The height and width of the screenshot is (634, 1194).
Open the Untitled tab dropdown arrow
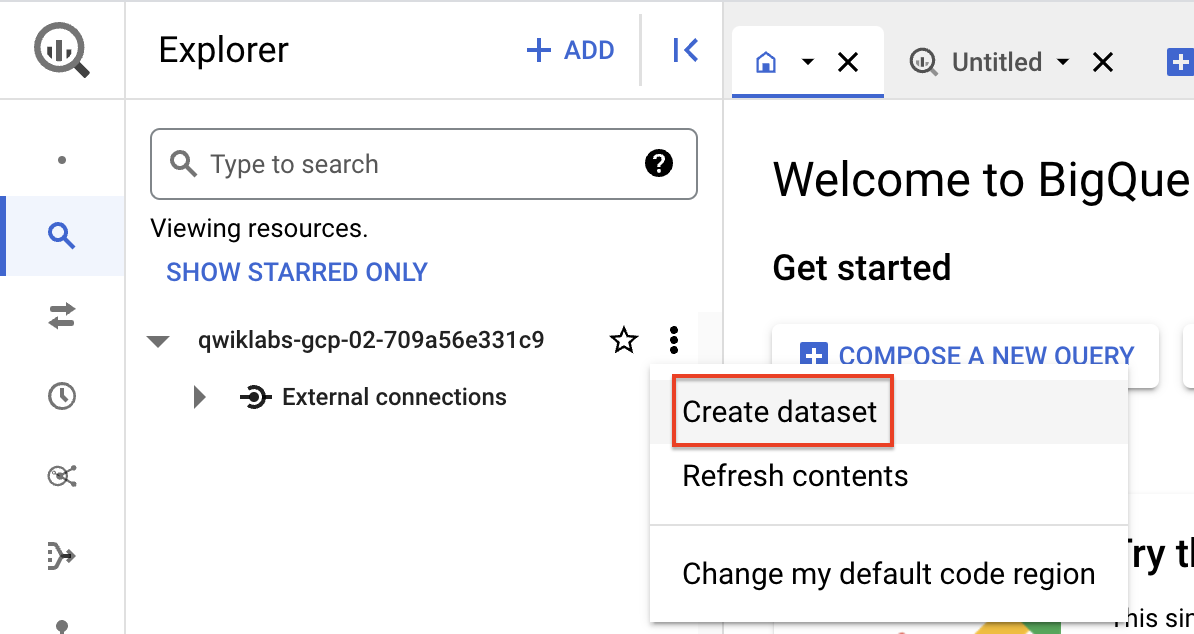coord(1063,62)
